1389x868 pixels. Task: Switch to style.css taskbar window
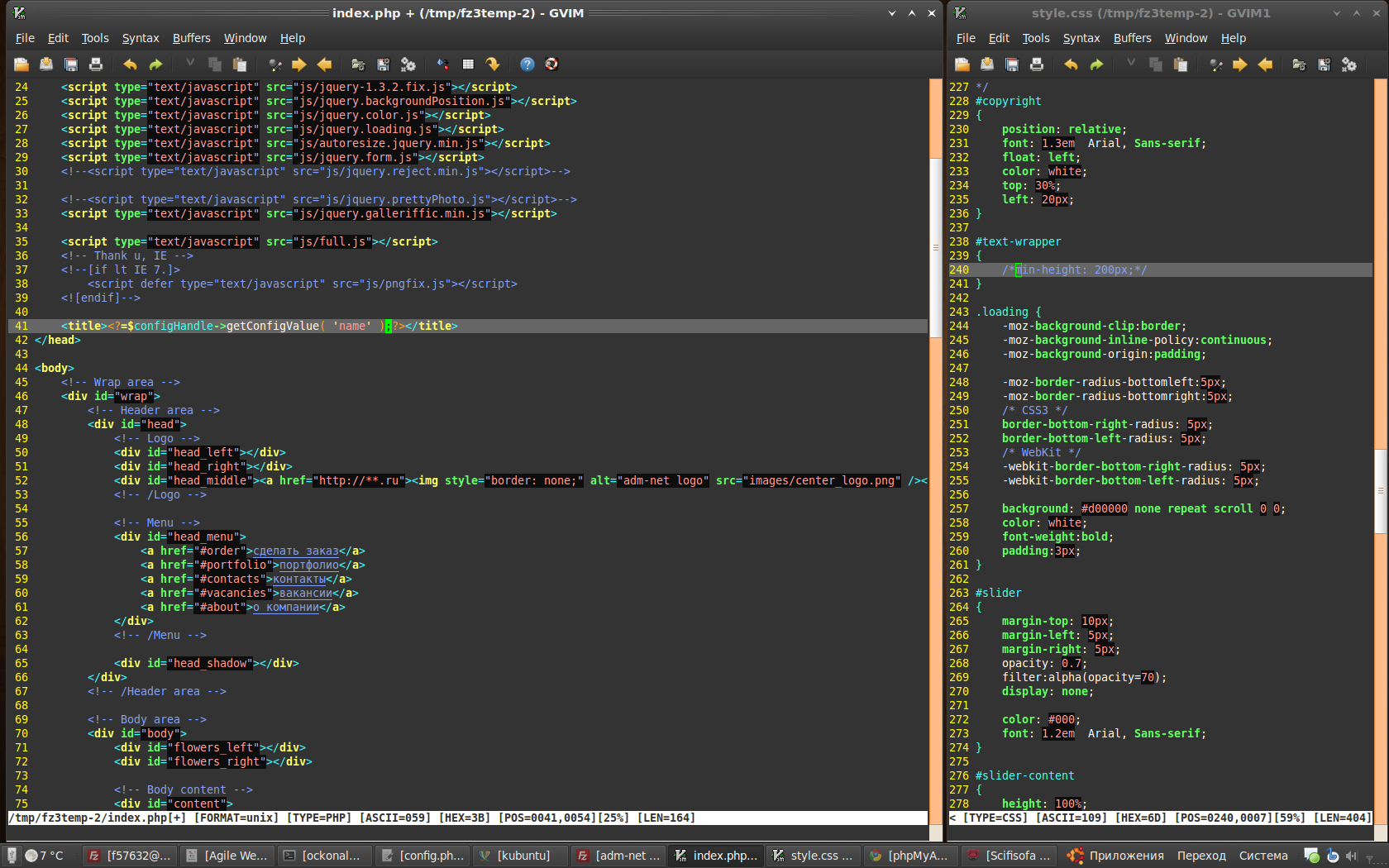coord(813,856)
